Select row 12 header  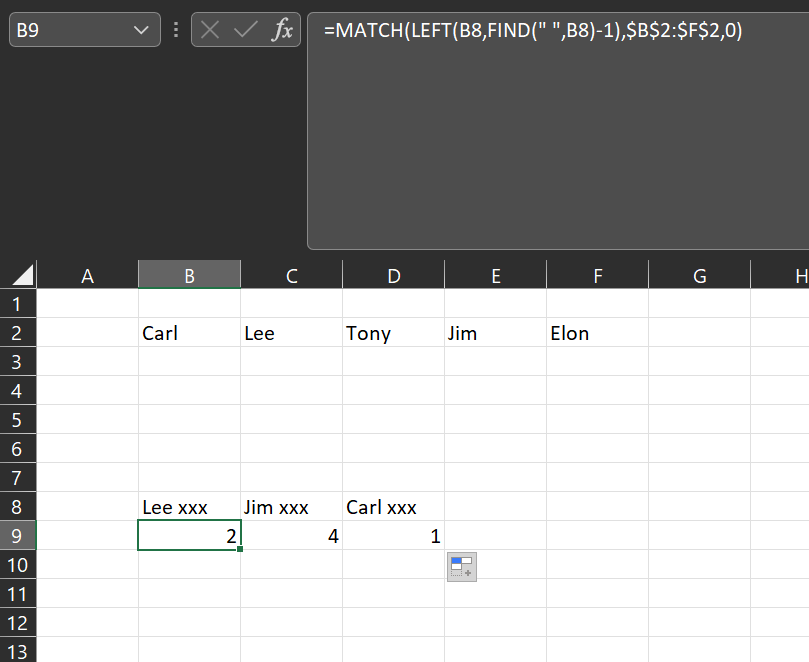tap(18, 623)
